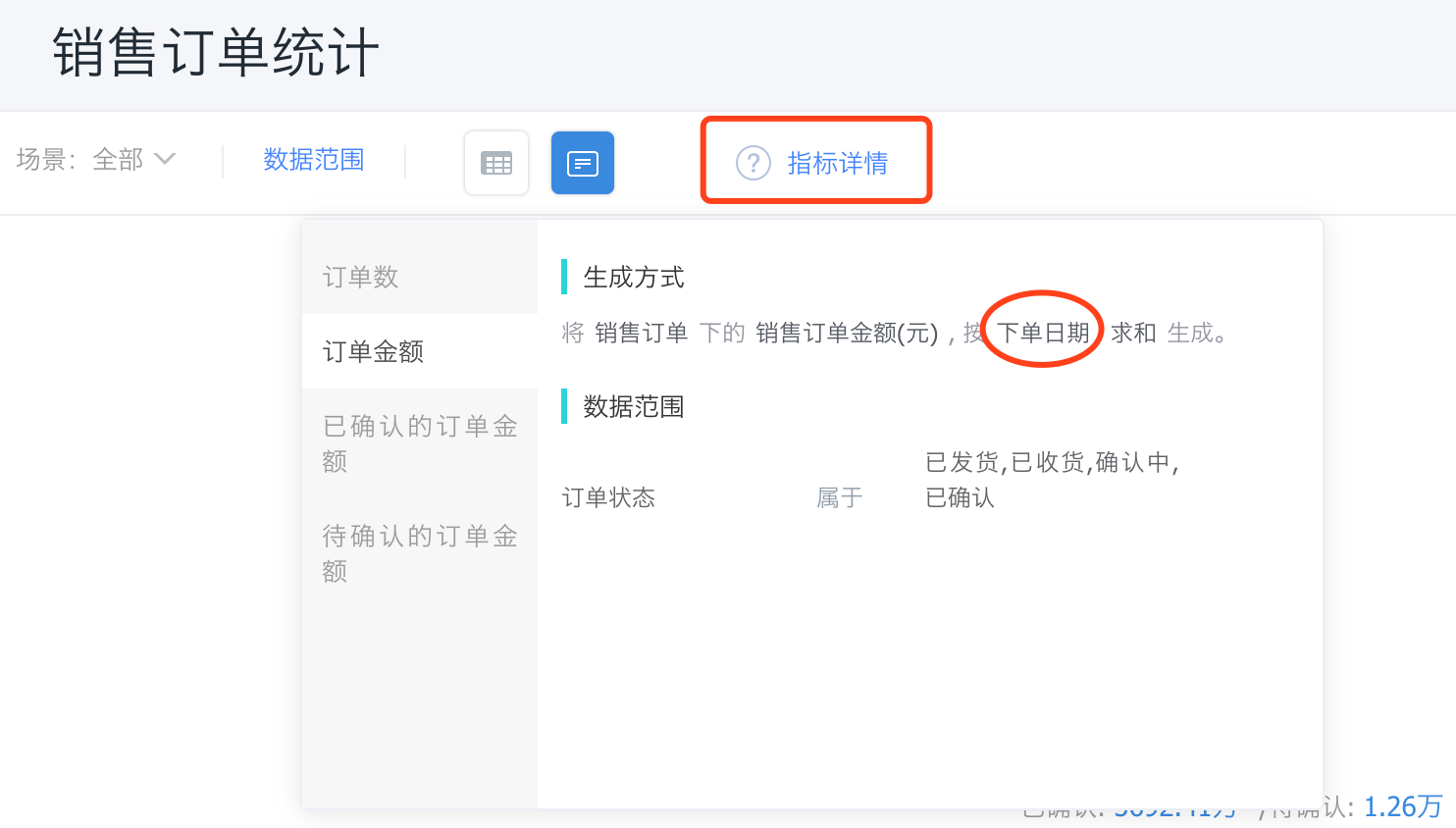Select the 订单金额 tab
This screenshot has height=828, width=1456.
pos(373,351)
